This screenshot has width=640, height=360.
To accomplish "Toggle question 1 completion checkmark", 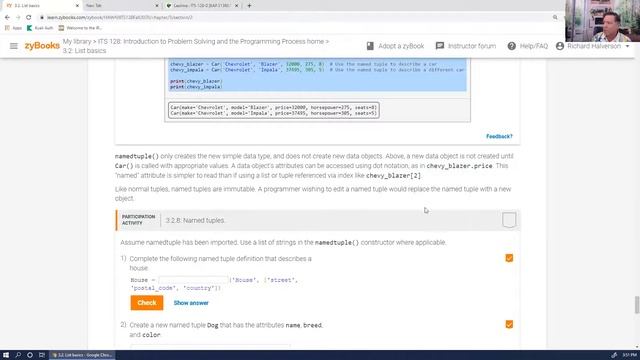I will pyautogui.click(x=509, y=258).
